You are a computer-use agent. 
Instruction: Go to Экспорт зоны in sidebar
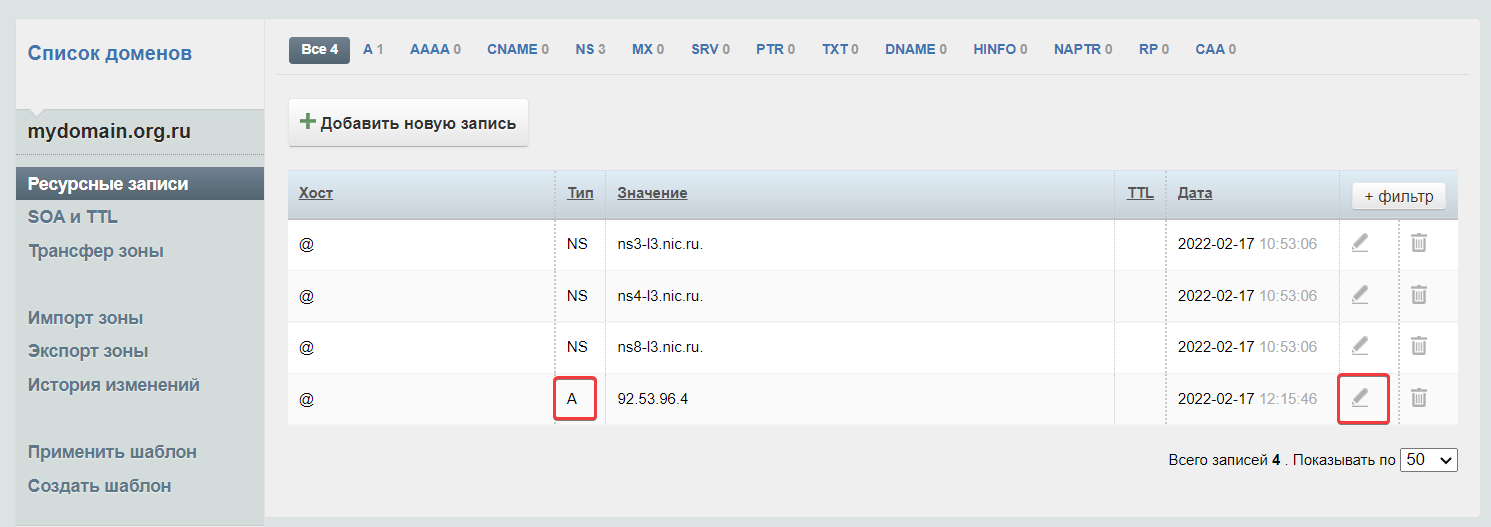point(88,351)
